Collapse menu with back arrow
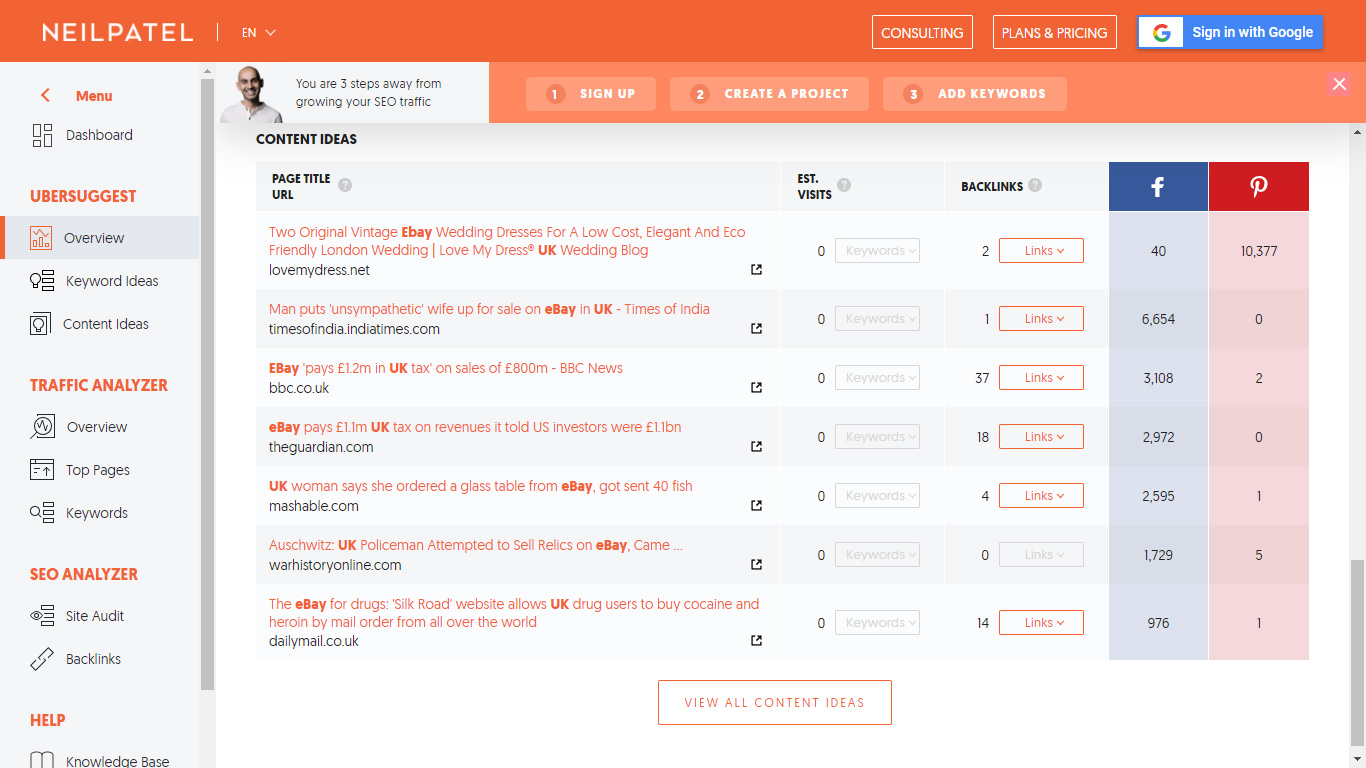The image size is (1366, 768). pos(45,96)
